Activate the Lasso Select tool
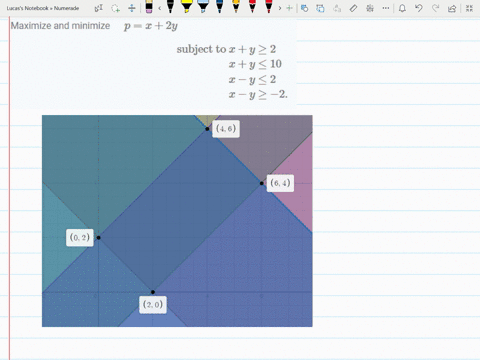 point(115,8)
